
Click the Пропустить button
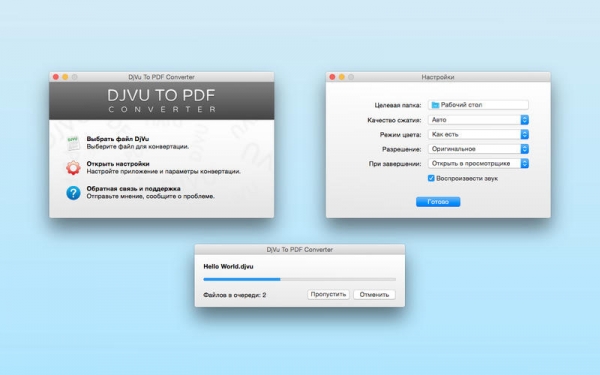point(328,295)
